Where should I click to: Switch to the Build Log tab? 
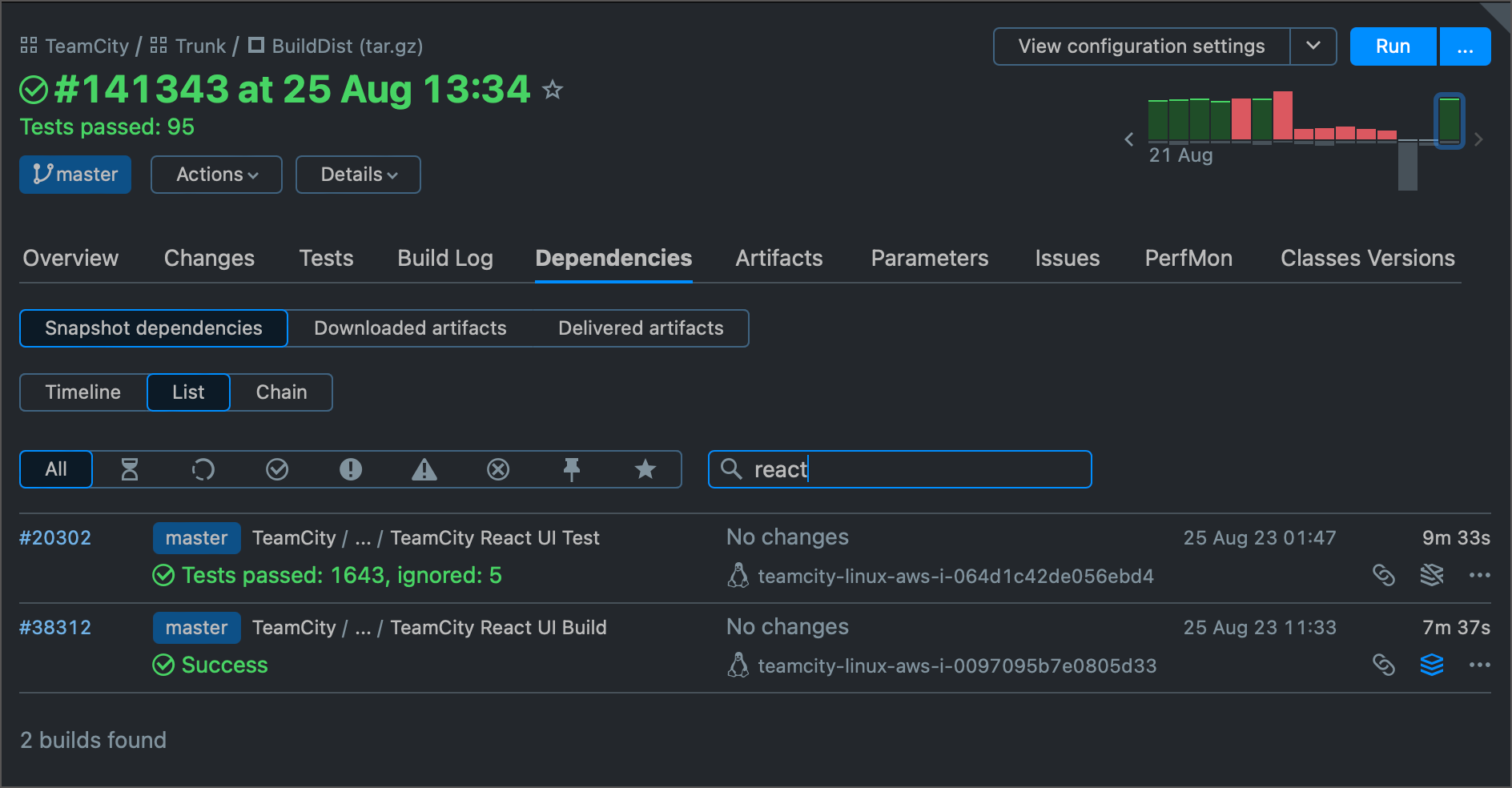pos(444,258)
